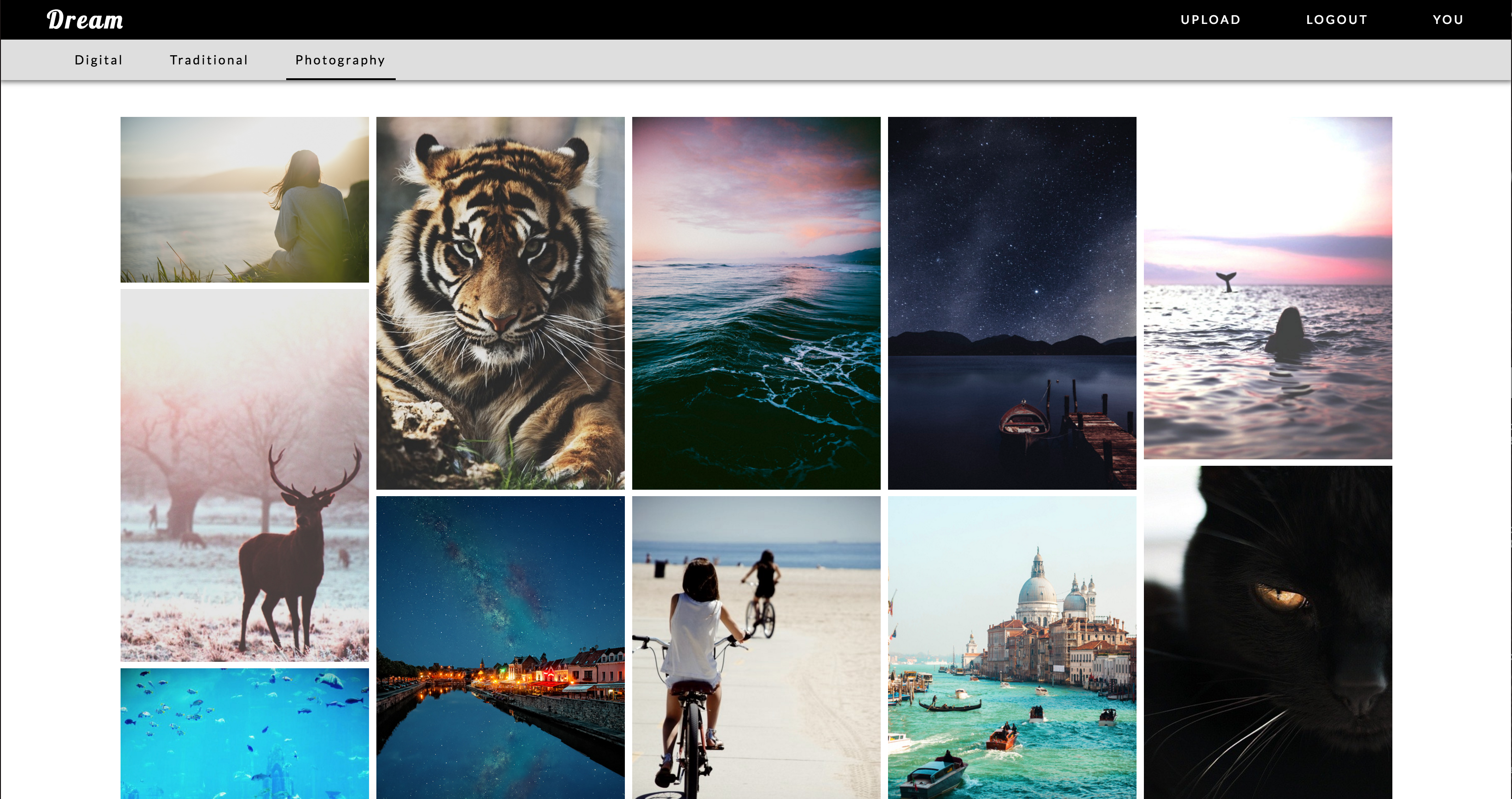Image resolution: width=1512 pixels, height=799 pixels.
Task: Open the tiger photo
Action: pos(500,303)
